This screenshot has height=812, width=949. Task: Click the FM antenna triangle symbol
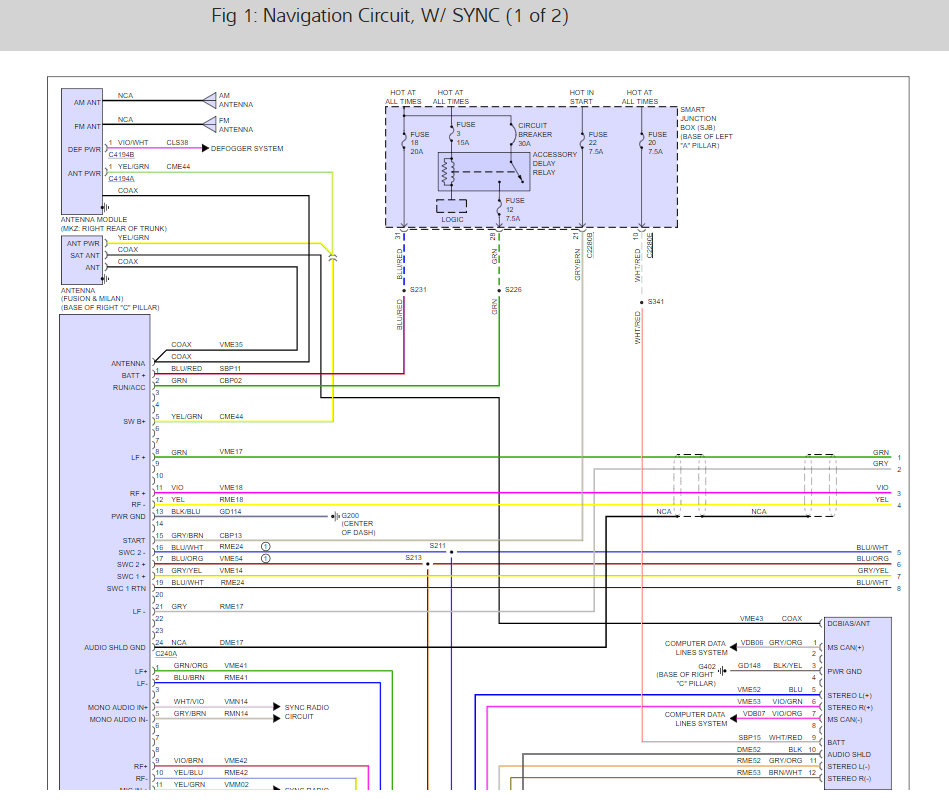tap(209, 124)
